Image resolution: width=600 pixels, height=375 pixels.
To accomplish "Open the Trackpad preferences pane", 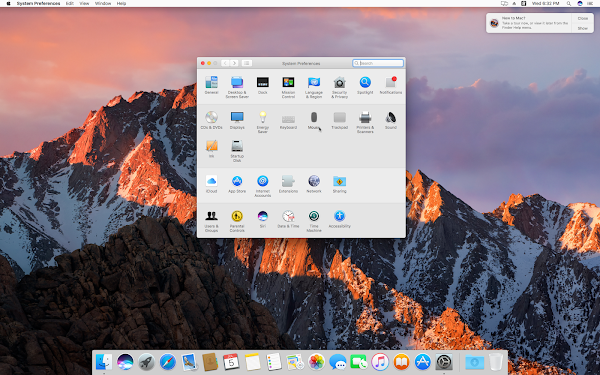I will [x=339, y=120].
